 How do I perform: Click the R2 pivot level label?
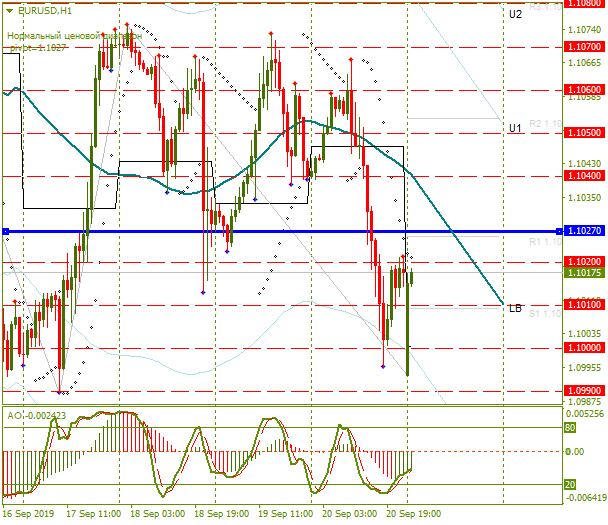click(545, 124)
